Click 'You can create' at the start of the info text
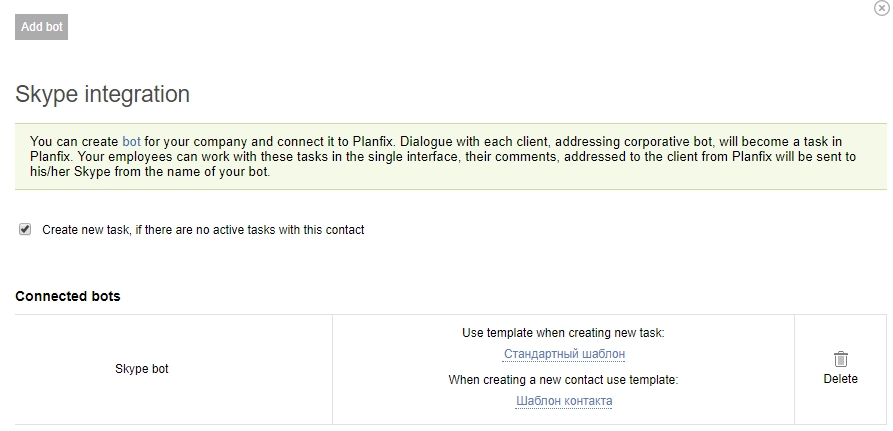Screen dimensions: 893x431 (74, 141)
